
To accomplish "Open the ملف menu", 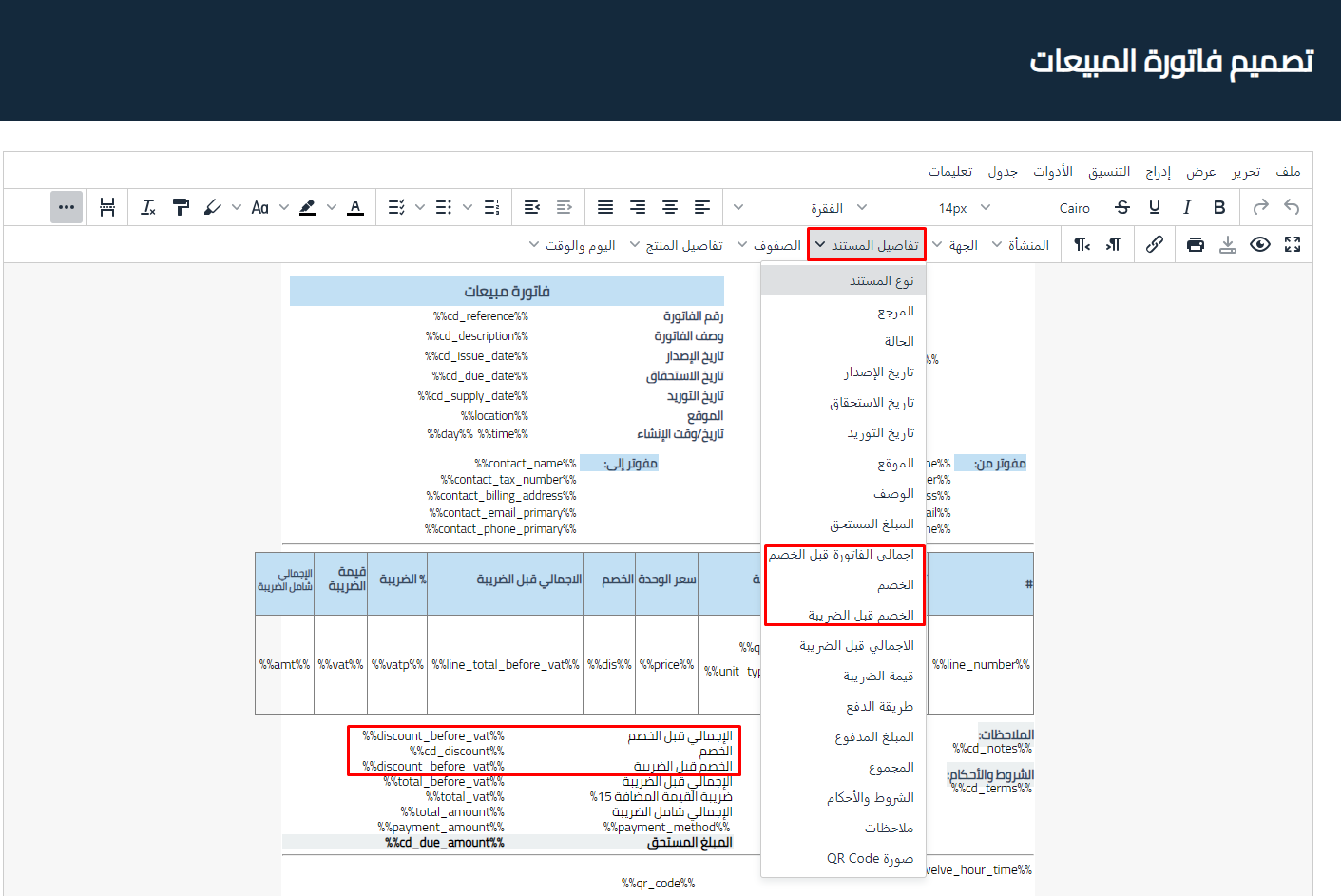I will click(1288, 171).
